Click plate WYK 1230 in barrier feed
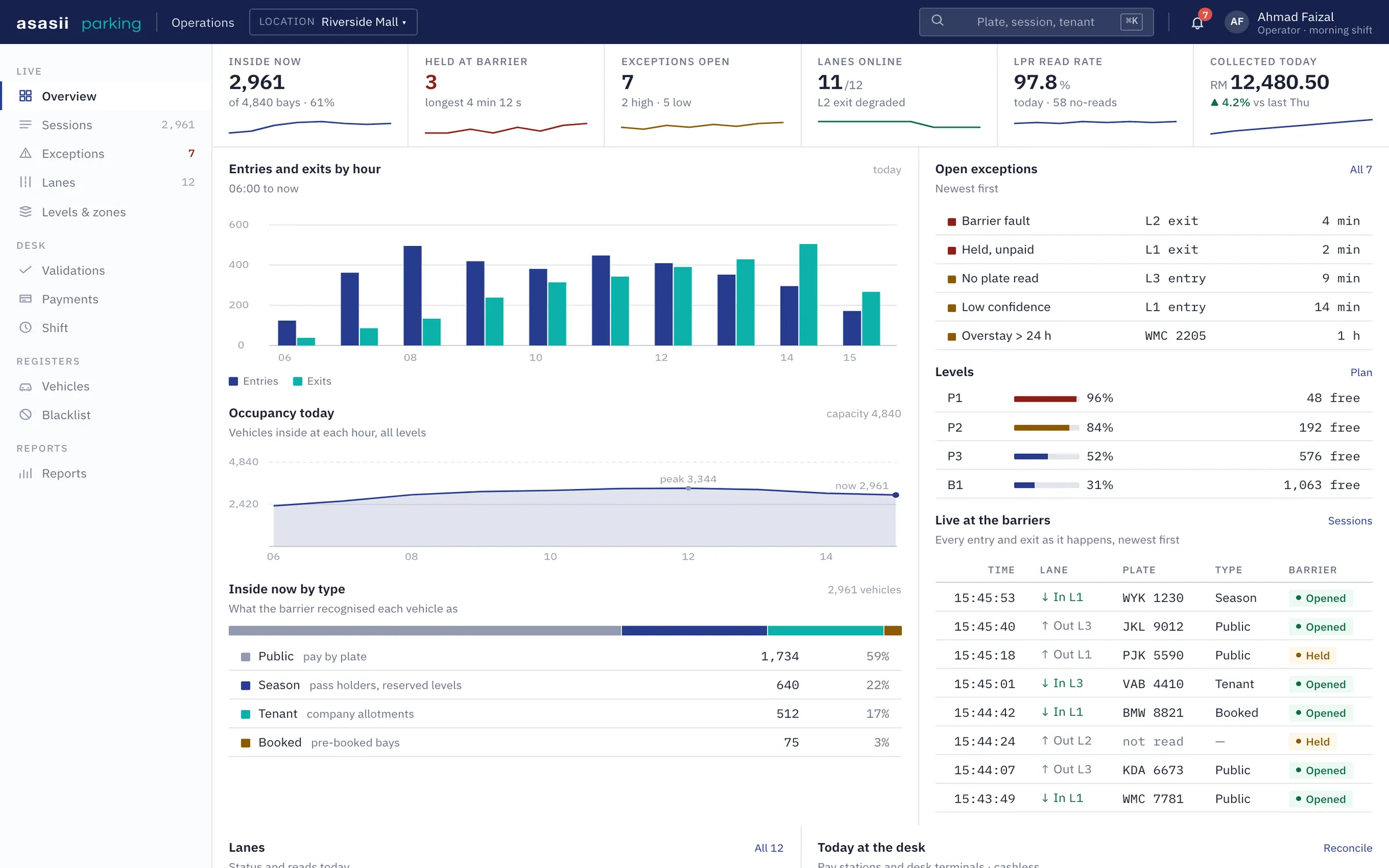Image resolution: width=1389 pixels, height=868 pixels. (1153, 598)
